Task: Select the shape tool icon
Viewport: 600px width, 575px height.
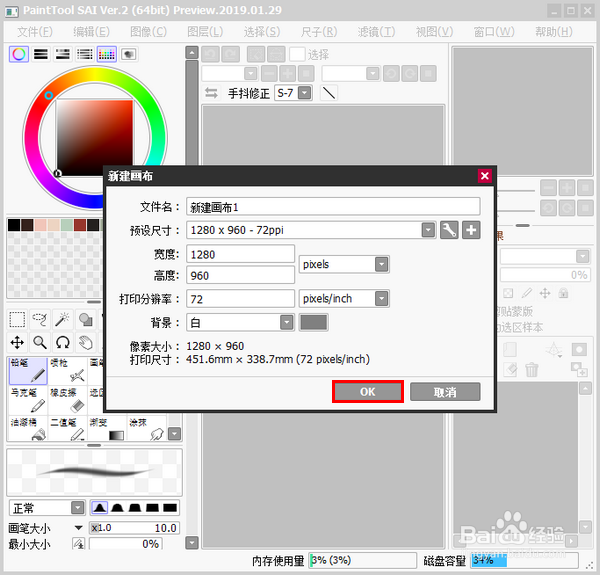Action: pos(85,319)
